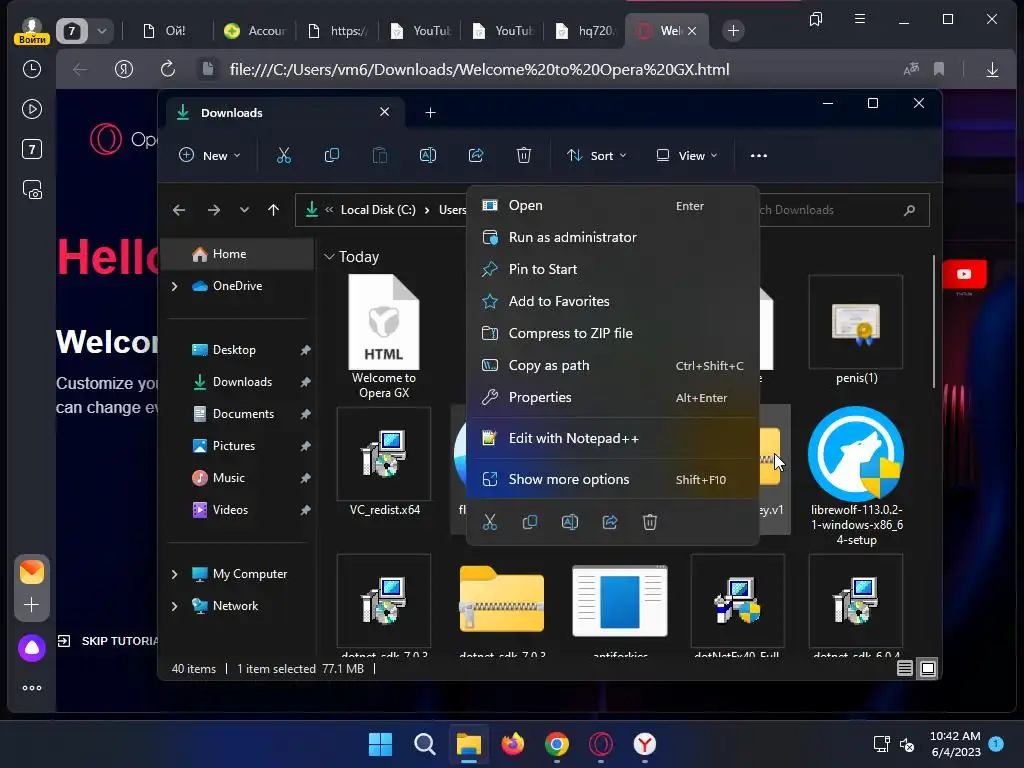Viewport: 1024px width, 768px height.
Task: Click Windows Start button
Action: 380,744
